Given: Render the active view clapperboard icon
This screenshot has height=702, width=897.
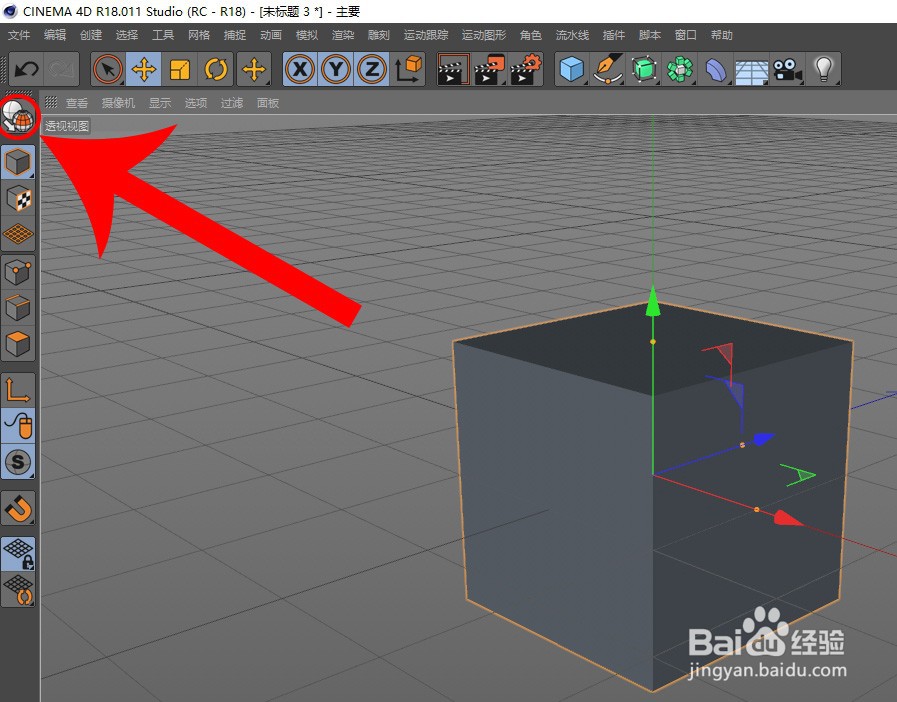Looking at the screenshot, I should (454, 69).
